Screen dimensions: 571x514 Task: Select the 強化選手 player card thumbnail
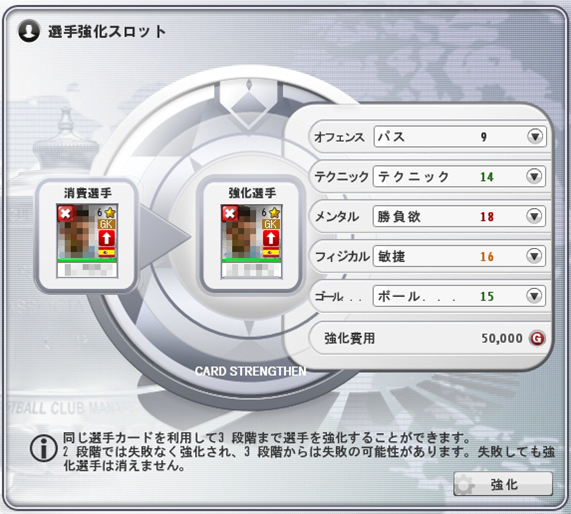(251, 241)
